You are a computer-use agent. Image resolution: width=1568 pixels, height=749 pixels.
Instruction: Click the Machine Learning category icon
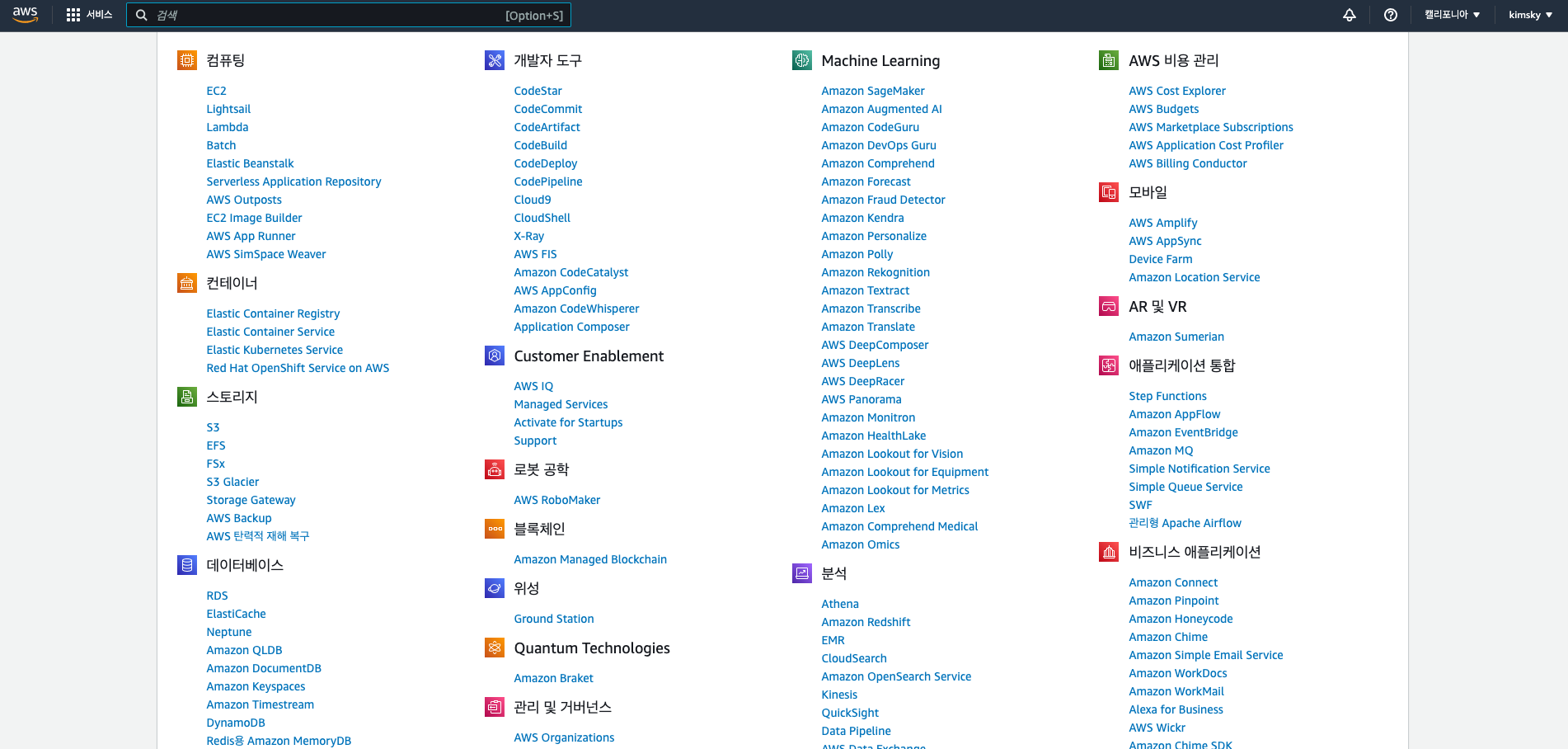click(x=802, y=60)
